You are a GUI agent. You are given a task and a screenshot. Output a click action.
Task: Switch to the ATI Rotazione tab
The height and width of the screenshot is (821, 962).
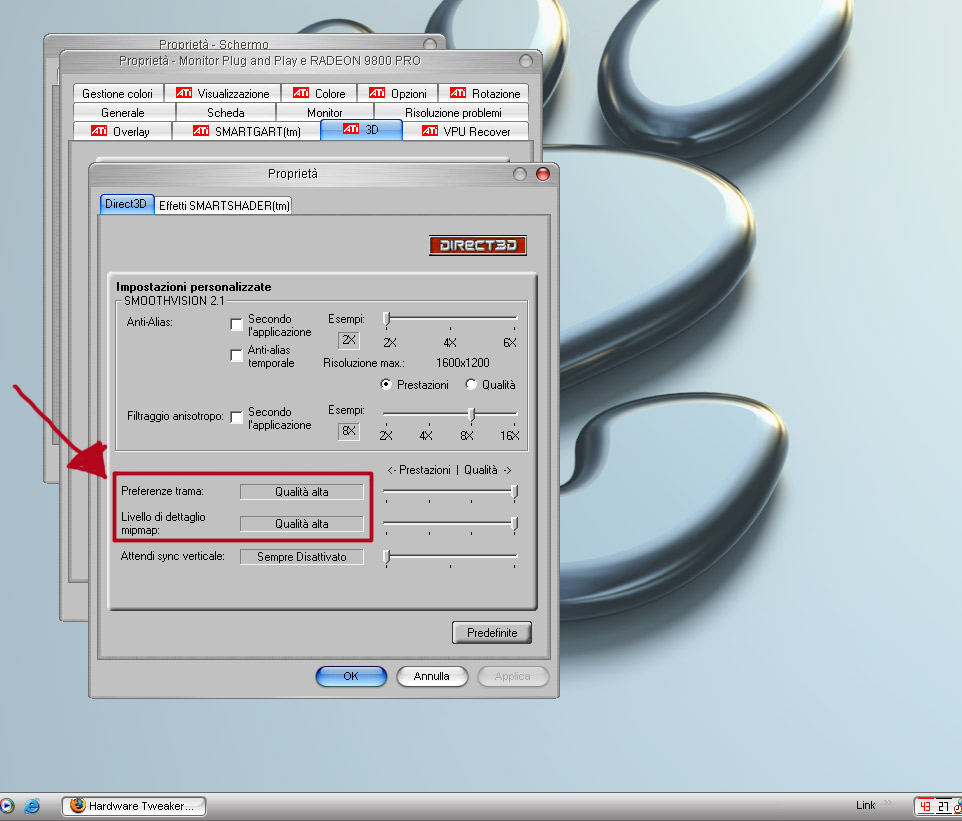[x=484, y=93]
